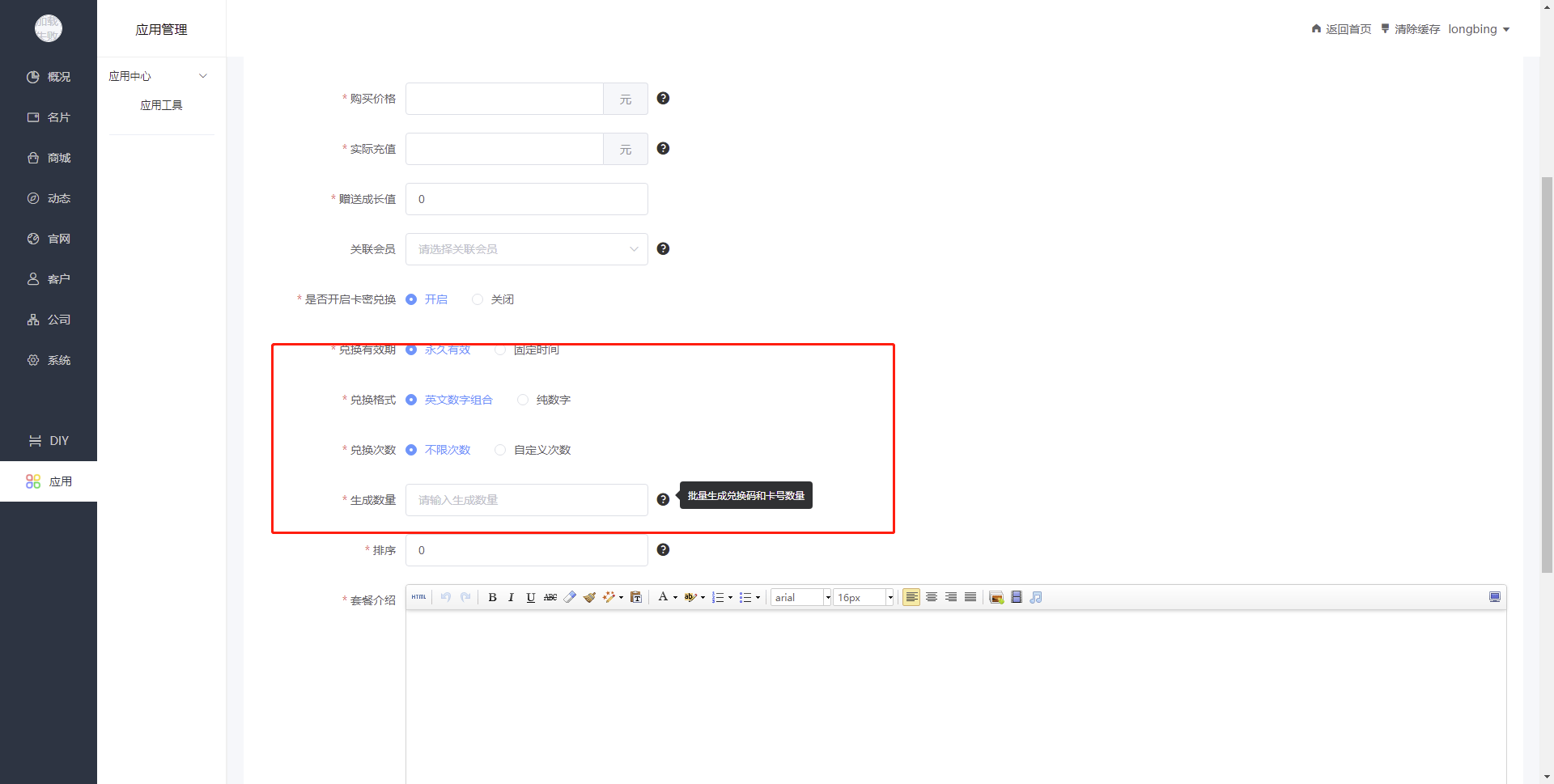Screen dimensions: 1554x784
Task: Click the paste plain text icon
Action: [x=636, y=597]
